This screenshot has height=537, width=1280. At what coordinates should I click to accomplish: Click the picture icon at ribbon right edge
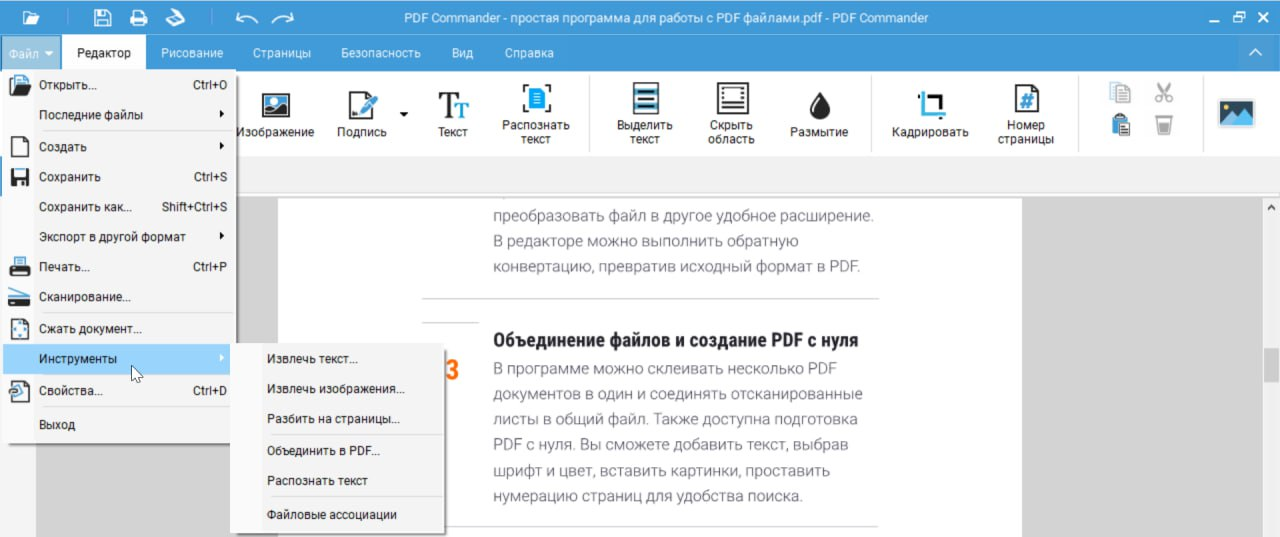(x=1236, y=113)
